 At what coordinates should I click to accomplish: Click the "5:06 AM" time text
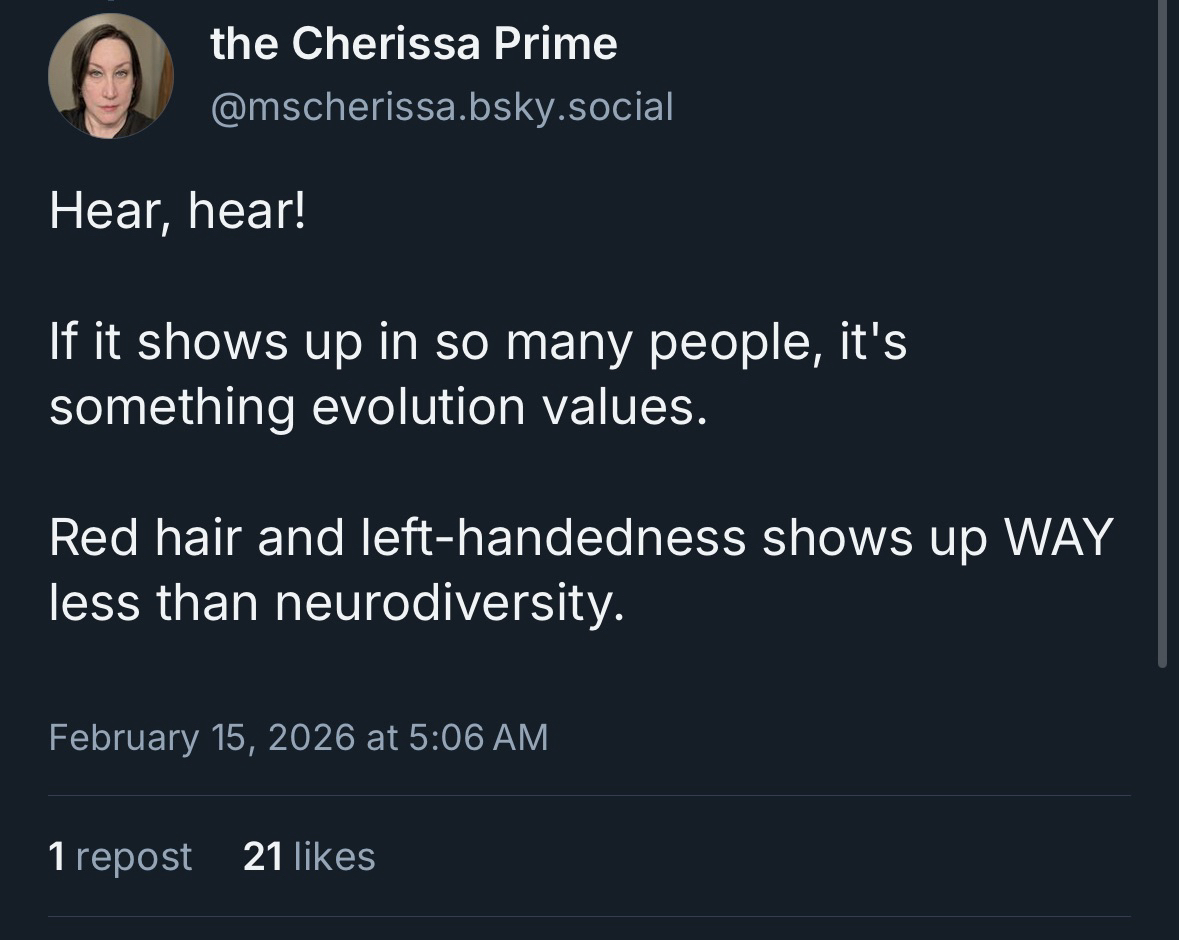click(x=478, y=737)
